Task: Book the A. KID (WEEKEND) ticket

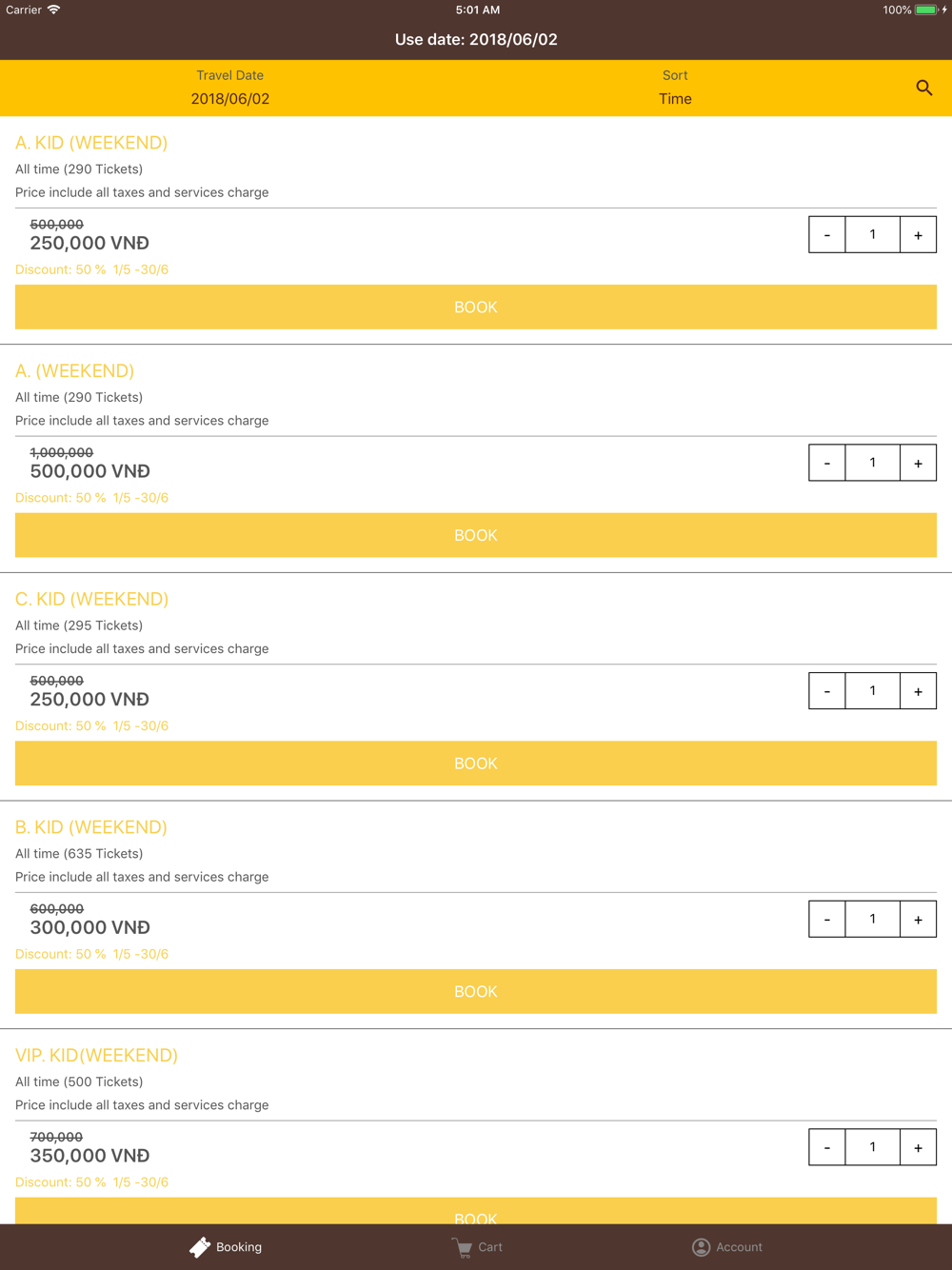Action: click(x=476, y=308)
